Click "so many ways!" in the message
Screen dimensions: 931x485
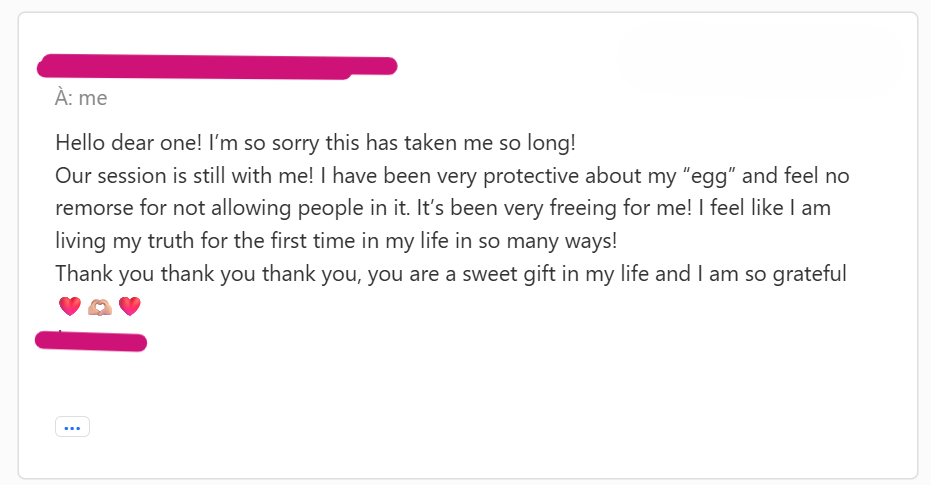click(x=562, y=241)
